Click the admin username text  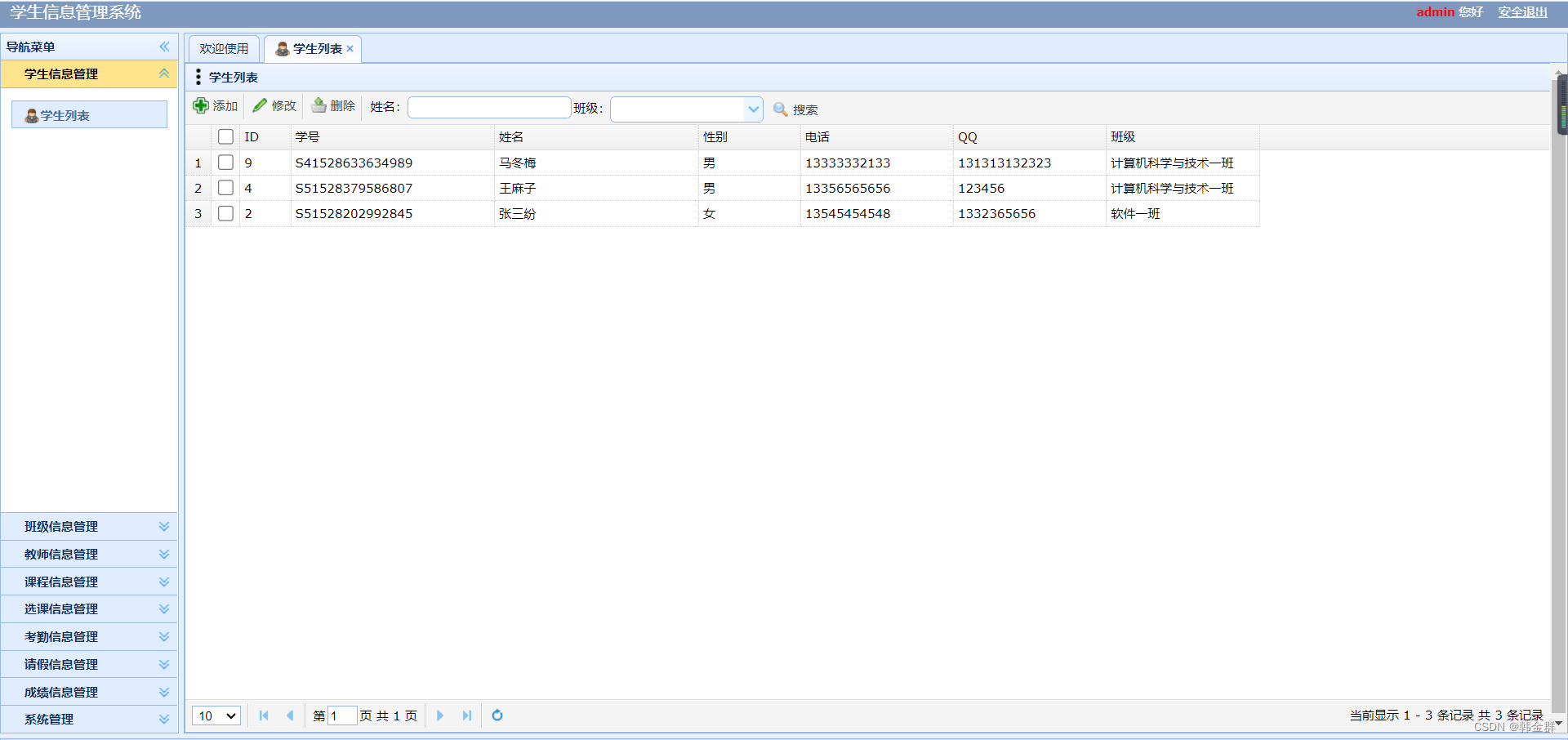pyautogui.click(x=1435, y=11)
